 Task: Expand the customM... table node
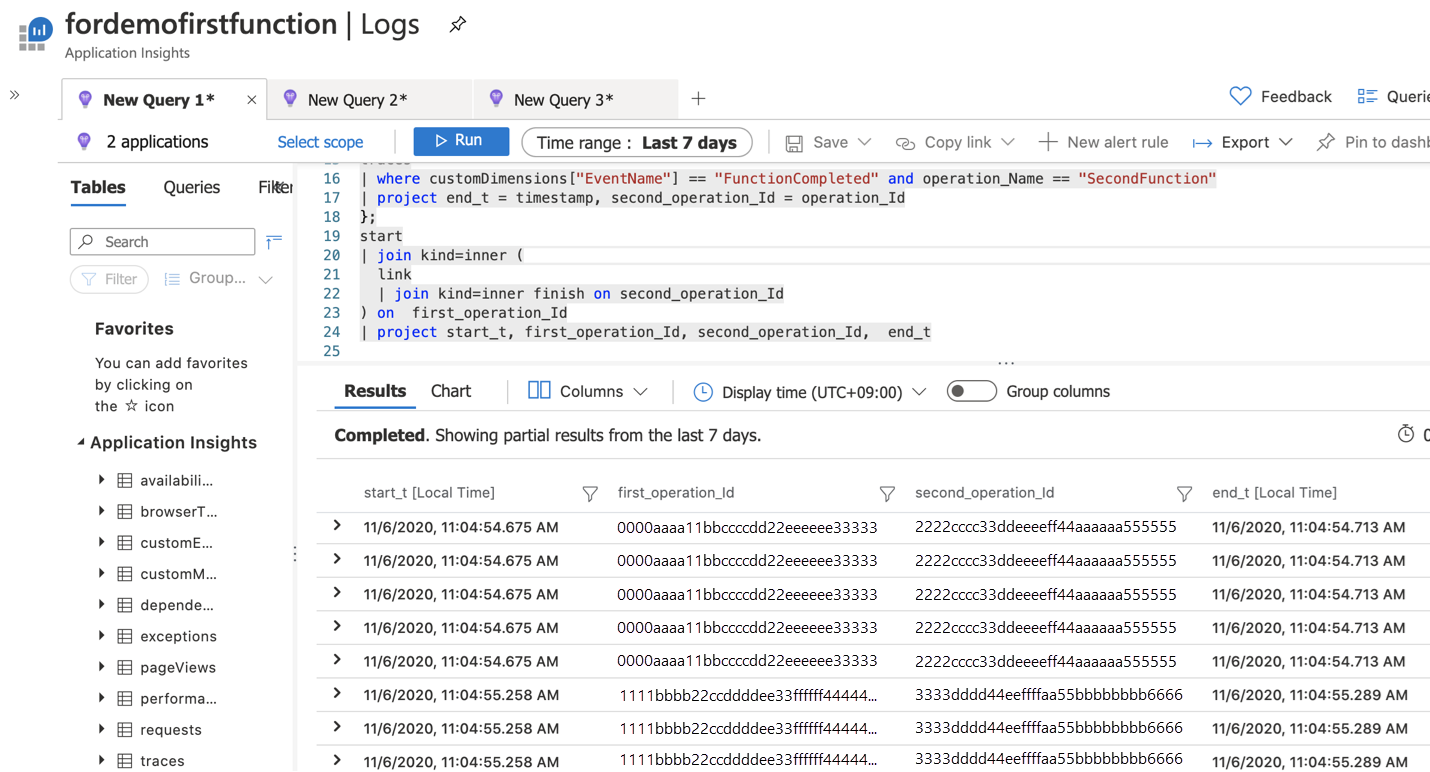pyautogui.click(x=101, y=573)
